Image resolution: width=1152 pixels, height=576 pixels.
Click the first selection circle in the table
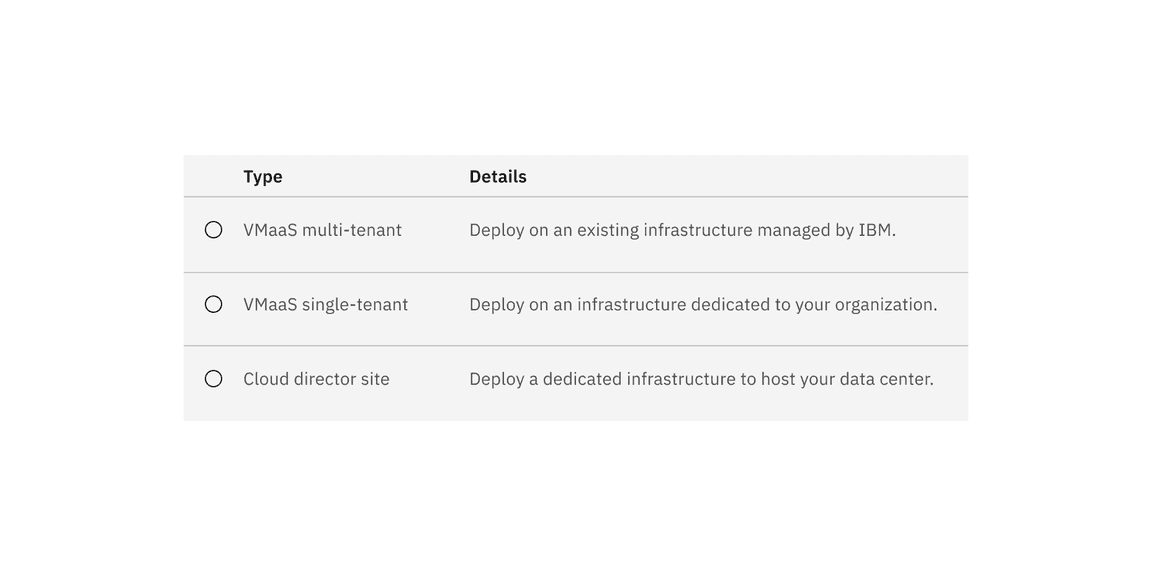coord(213,228)
